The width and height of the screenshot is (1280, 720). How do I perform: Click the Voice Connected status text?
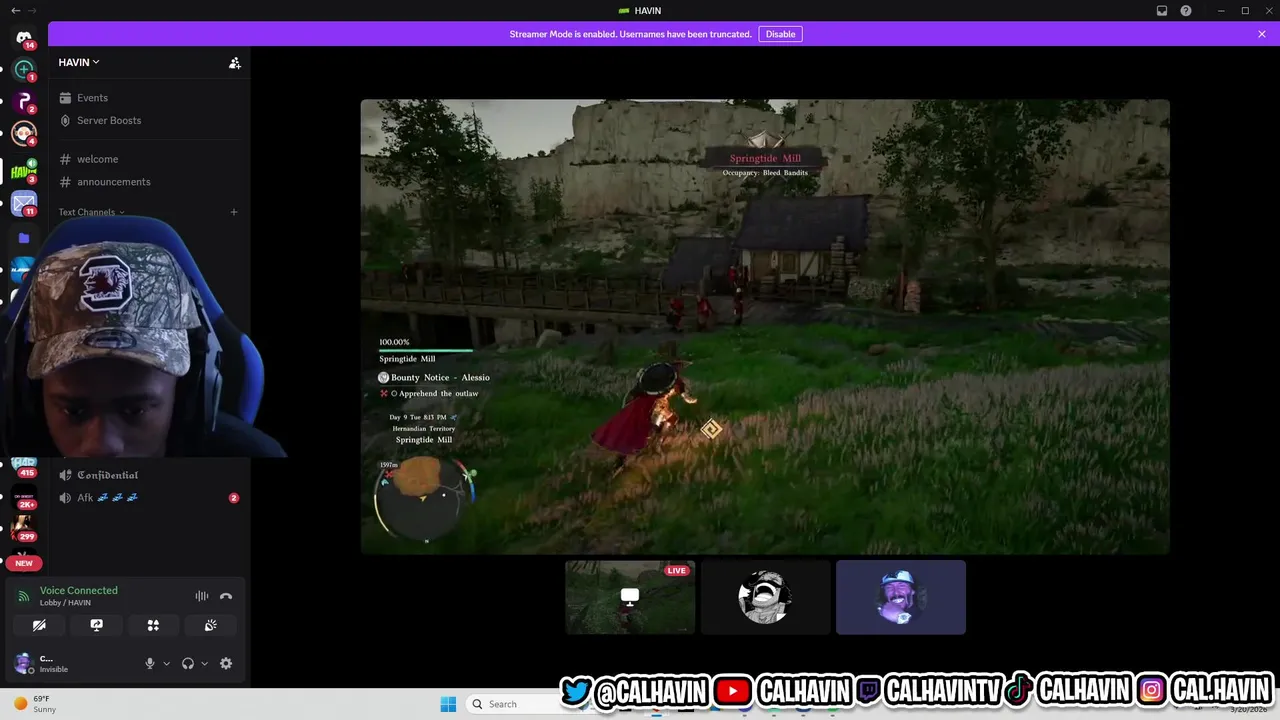[x=79, y=590]
